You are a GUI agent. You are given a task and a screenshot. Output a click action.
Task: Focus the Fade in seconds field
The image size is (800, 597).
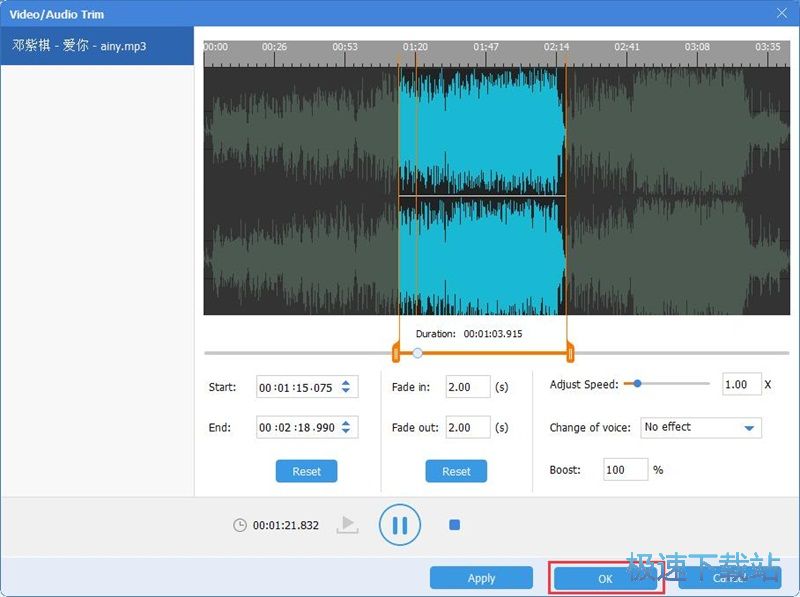(x=468, y=387)
